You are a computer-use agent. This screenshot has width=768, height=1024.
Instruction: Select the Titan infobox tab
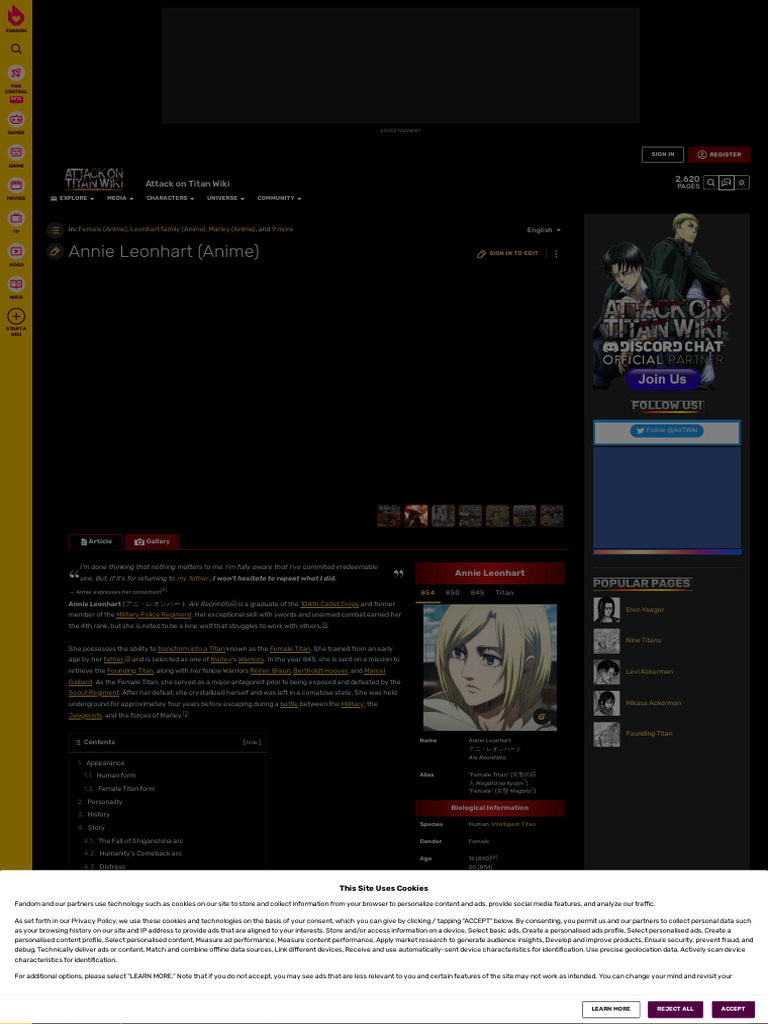point(504,593)
